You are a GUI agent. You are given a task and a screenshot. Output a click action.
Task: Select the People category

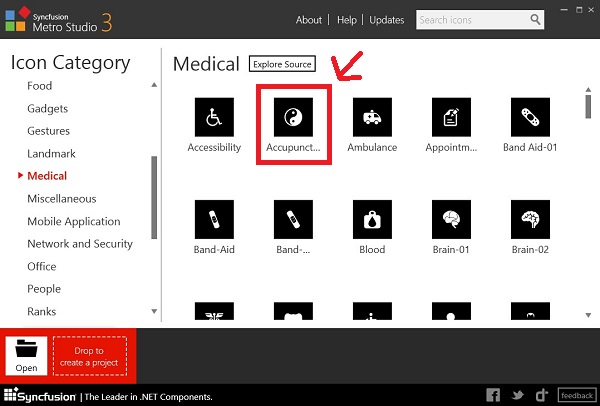tap(44, 289)
